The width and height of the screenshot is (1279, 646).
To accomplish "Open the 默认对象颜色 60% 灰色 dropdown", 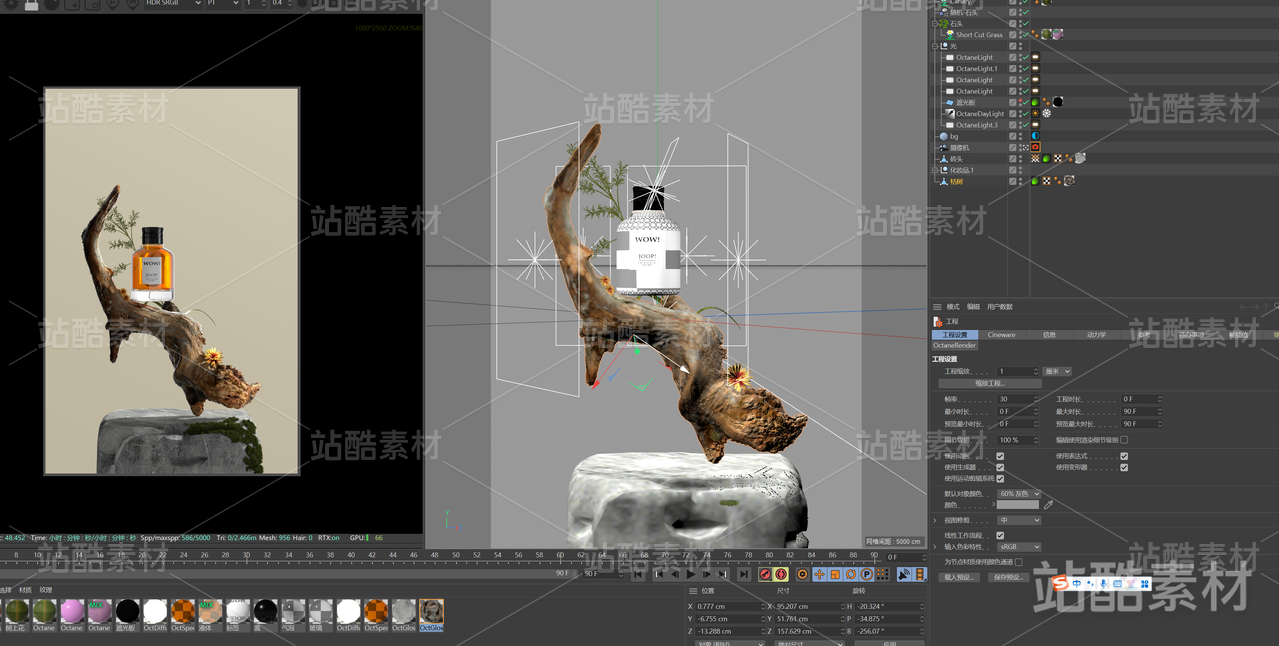I will (1019, 494).
